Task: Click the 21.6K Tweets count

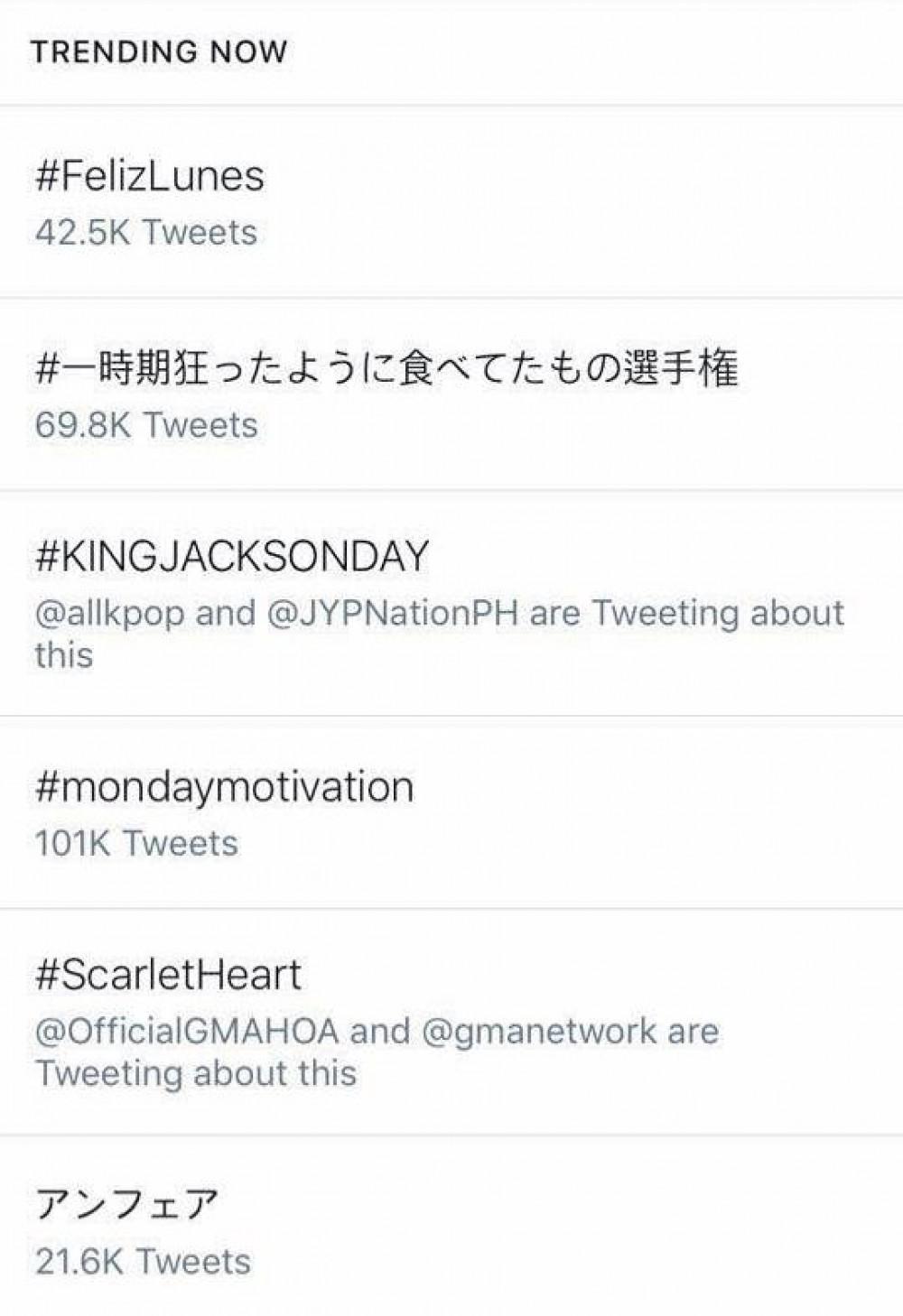Action: [143, 1262]
